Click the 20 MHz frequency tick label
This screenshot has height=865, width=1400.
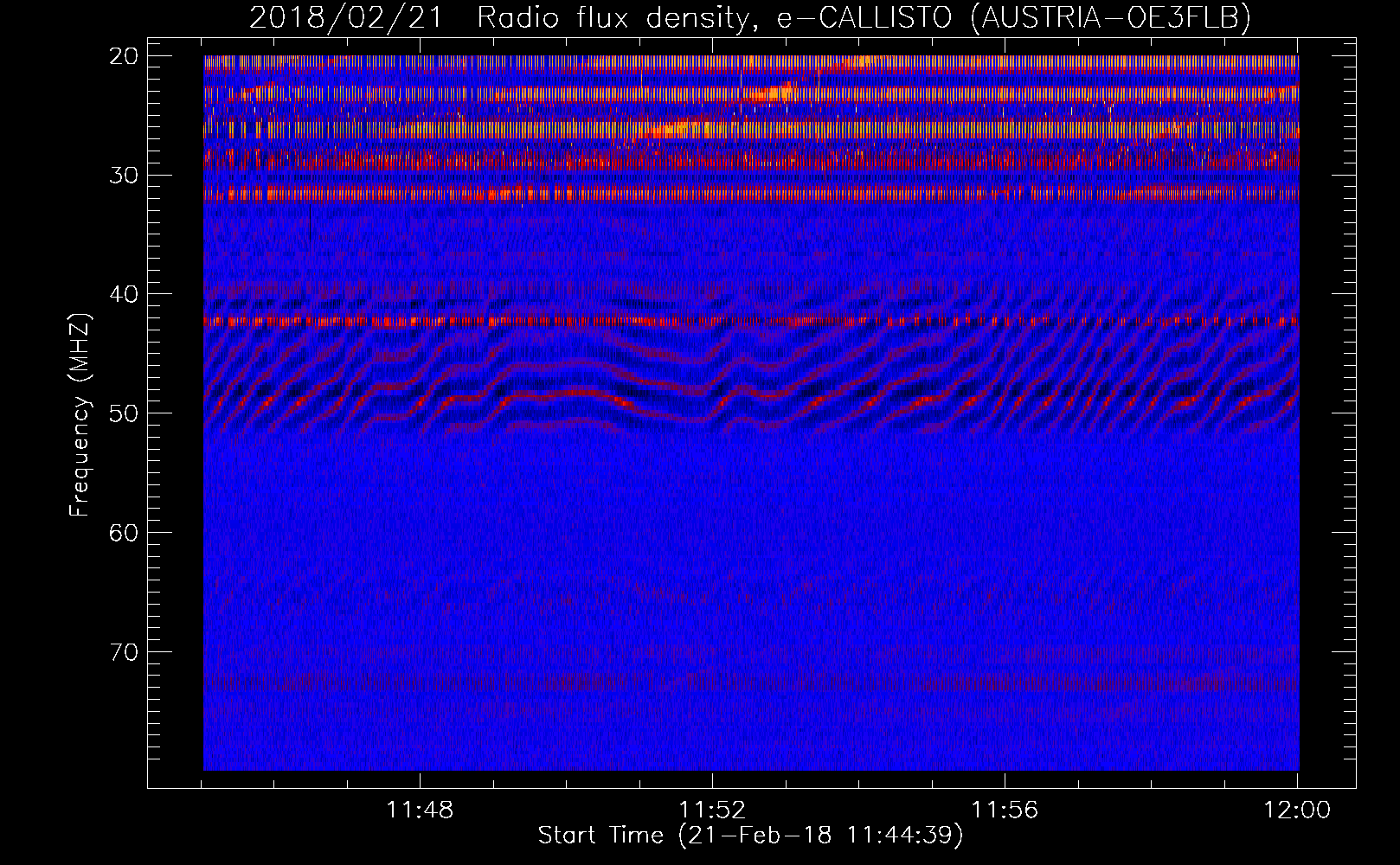click(124, 56)
